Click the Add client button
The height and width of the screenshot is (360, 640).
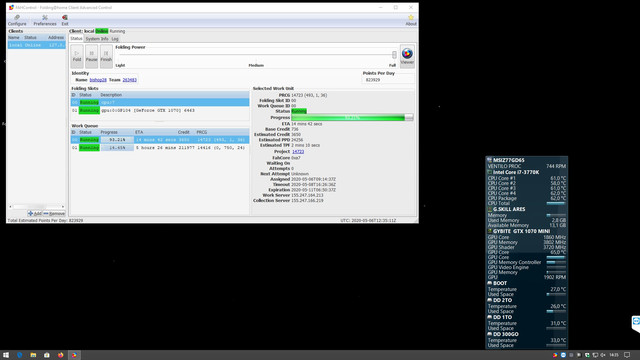[34, 213]
